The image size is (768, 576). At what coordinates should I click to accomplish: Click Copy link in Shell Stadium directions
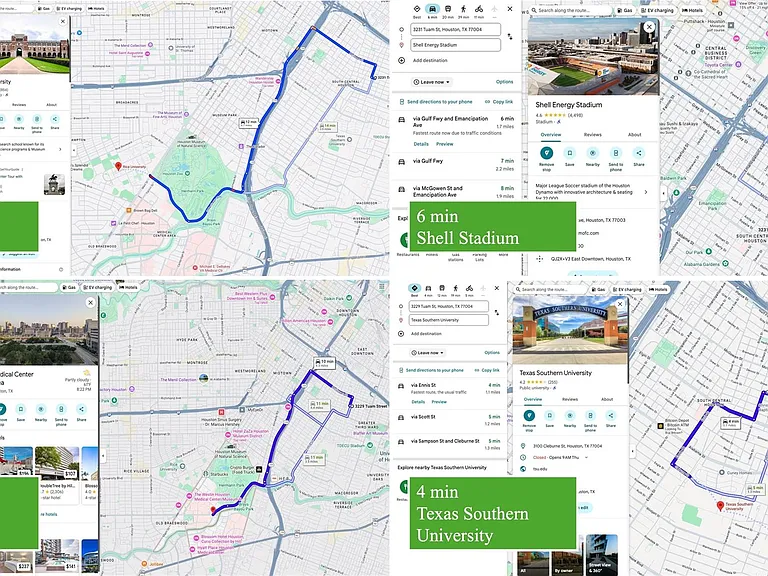click(x=499, y=101)
